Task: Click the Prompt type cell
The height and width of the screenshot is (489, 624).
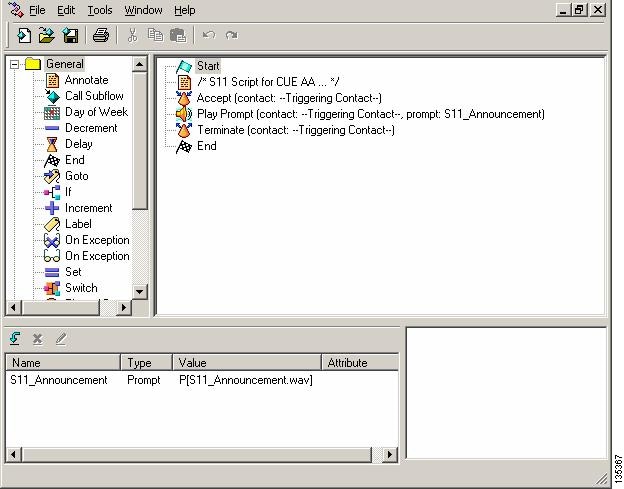Action: coord(144,380)
